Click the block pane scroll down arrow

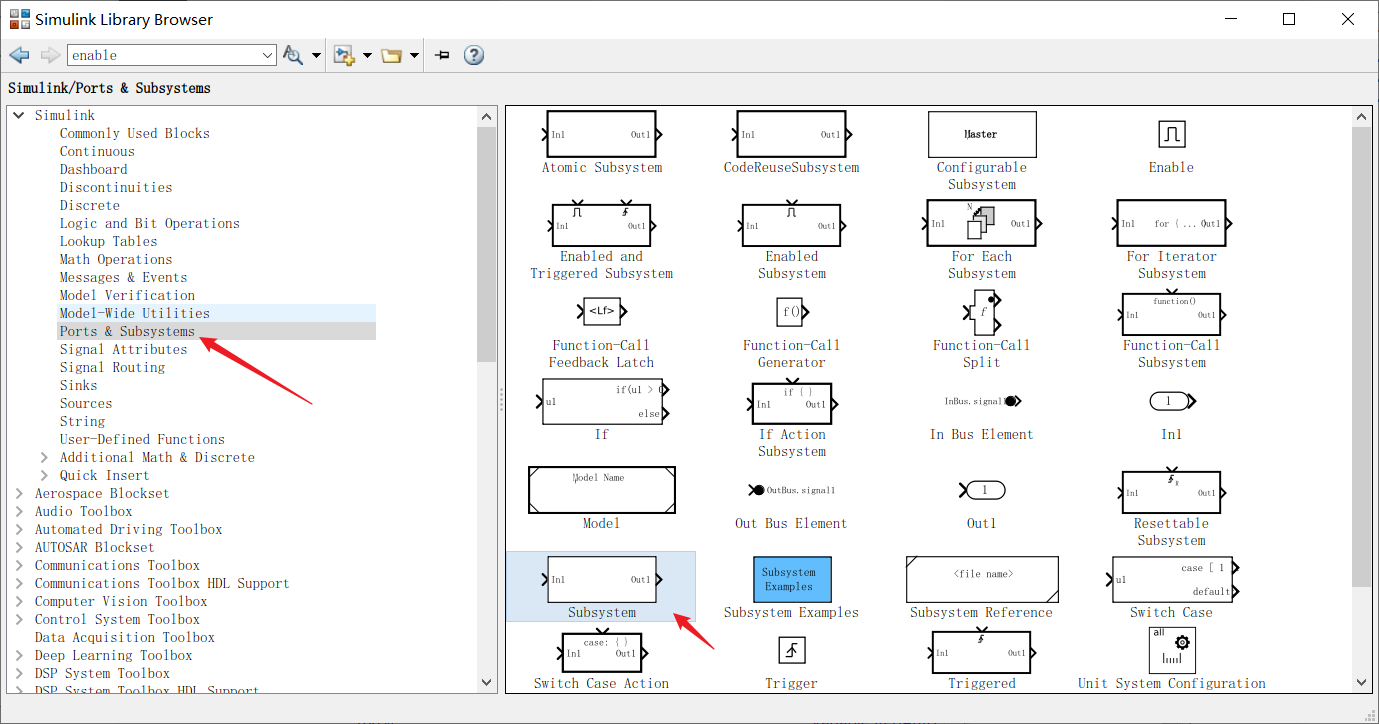1362,682
